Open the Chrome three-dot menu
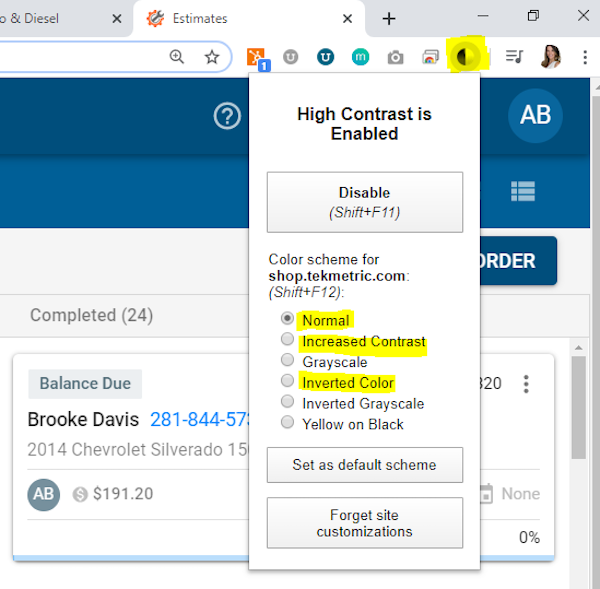 [x=585, y=57]
